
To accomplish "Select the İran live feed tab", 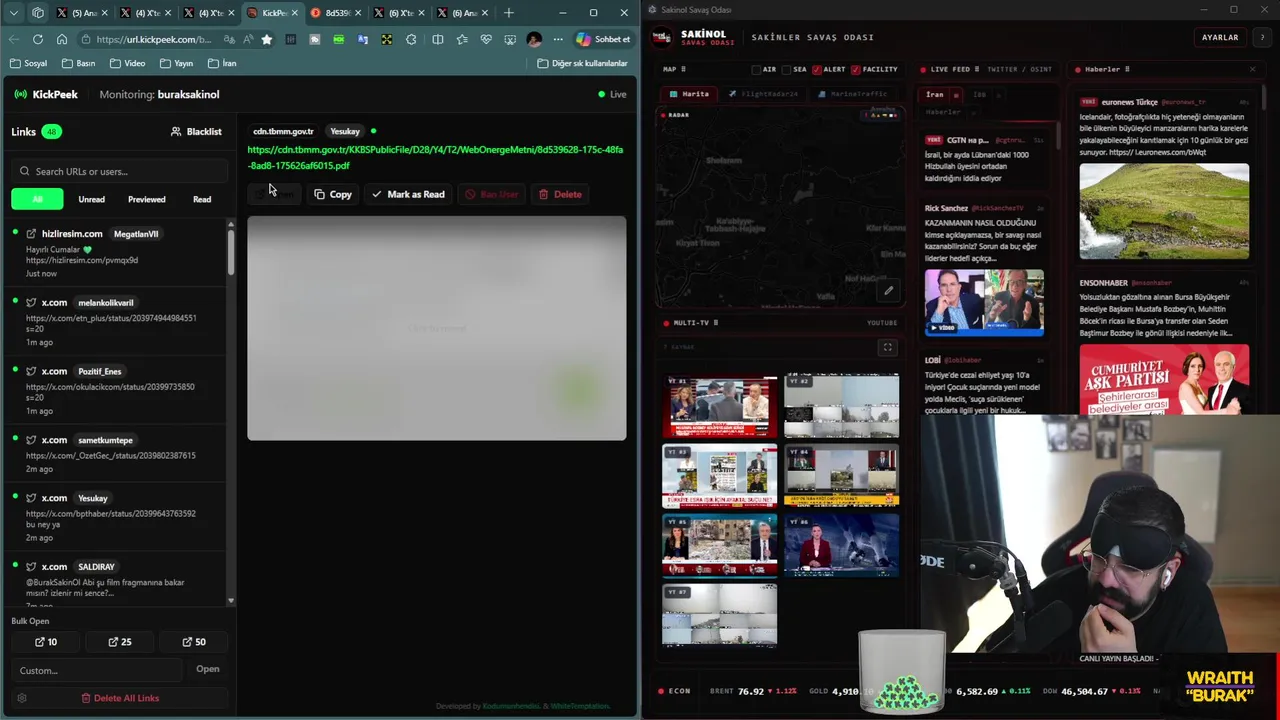I will (x=934, y=94).
